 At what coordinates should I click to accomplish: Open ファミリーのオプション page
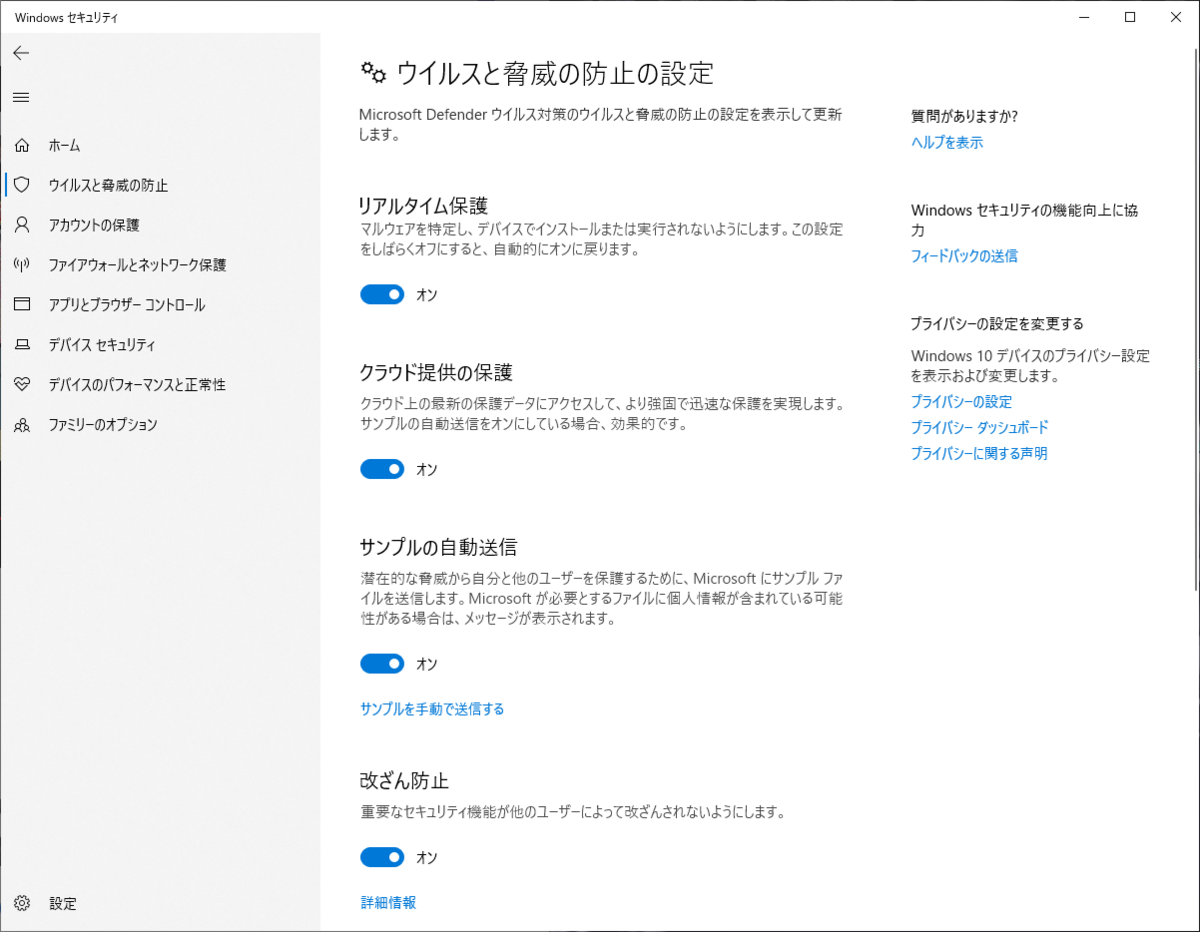click(160, 425)
